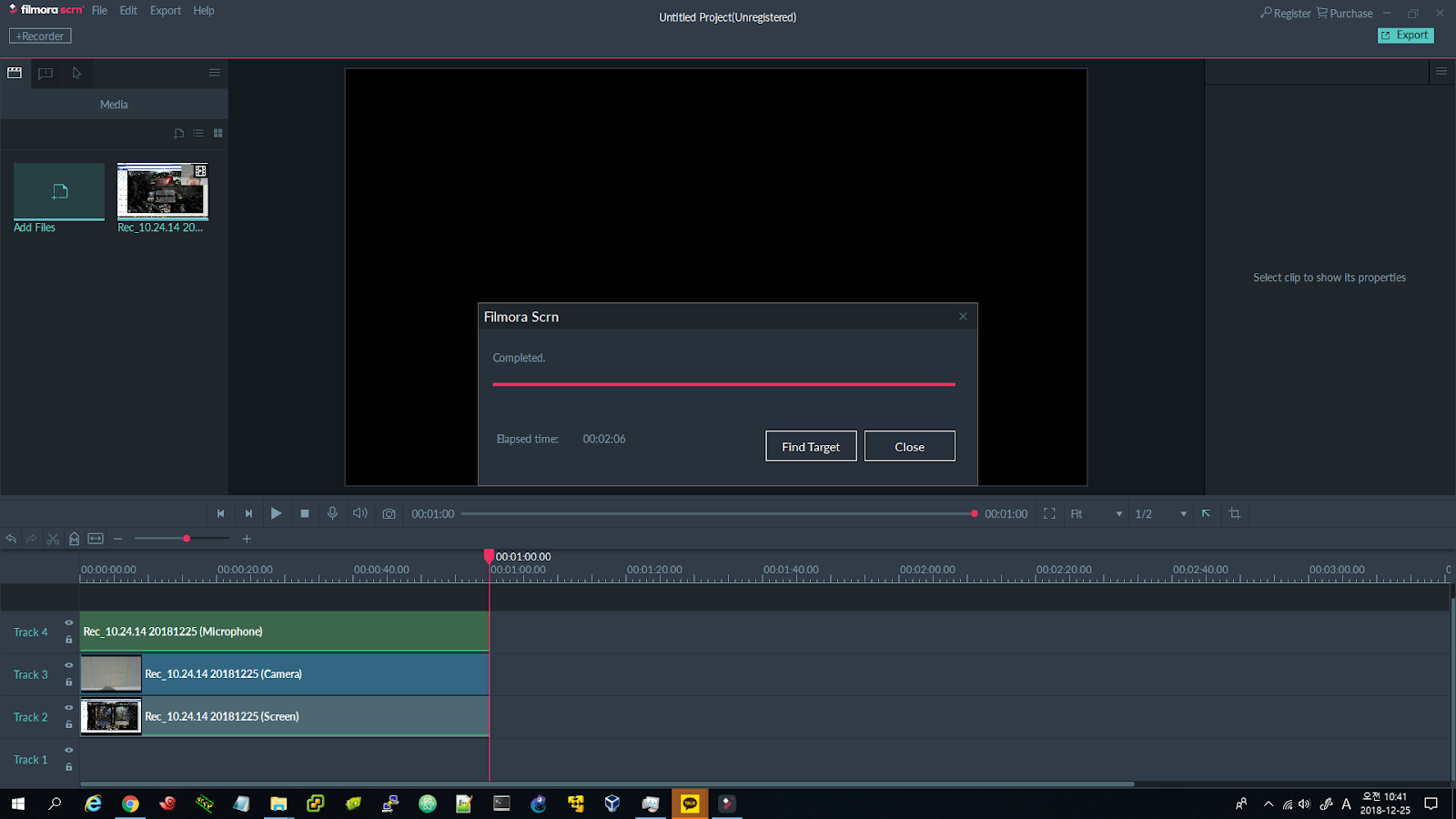Close the Filmora Scrn dialog with X
The image size is (1456, 819).
[x=963, y=316]
